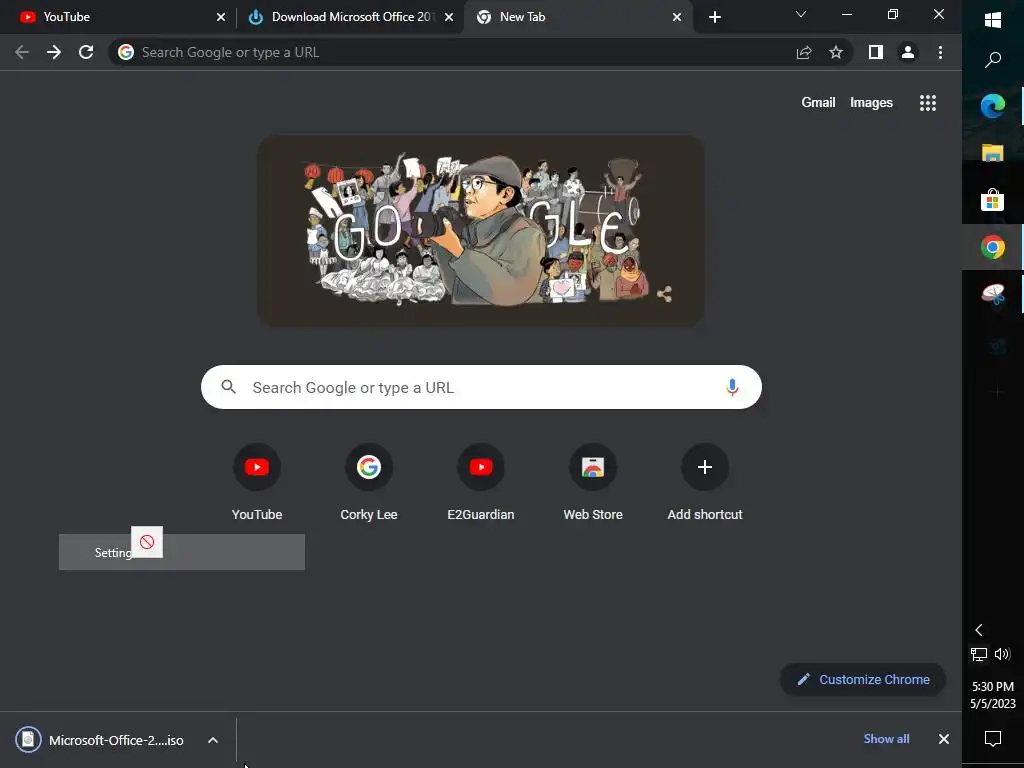Open Google Images link
1024x768 pixels.
(871, 103)
